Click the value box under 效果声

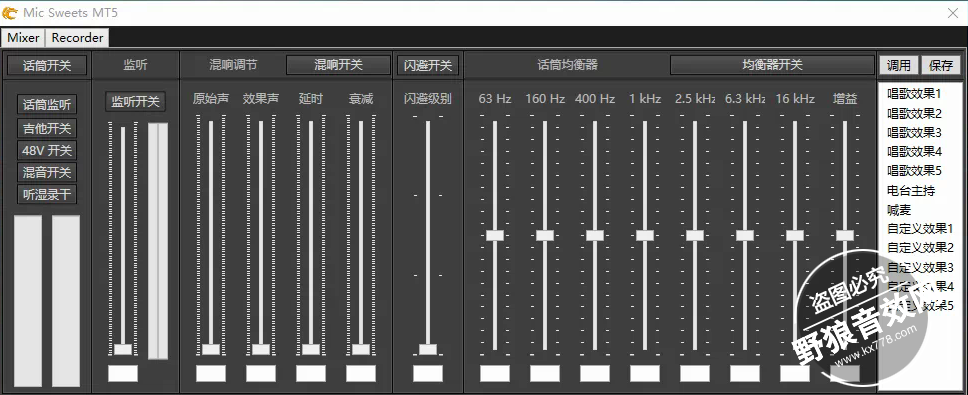(x=261, y=373)
